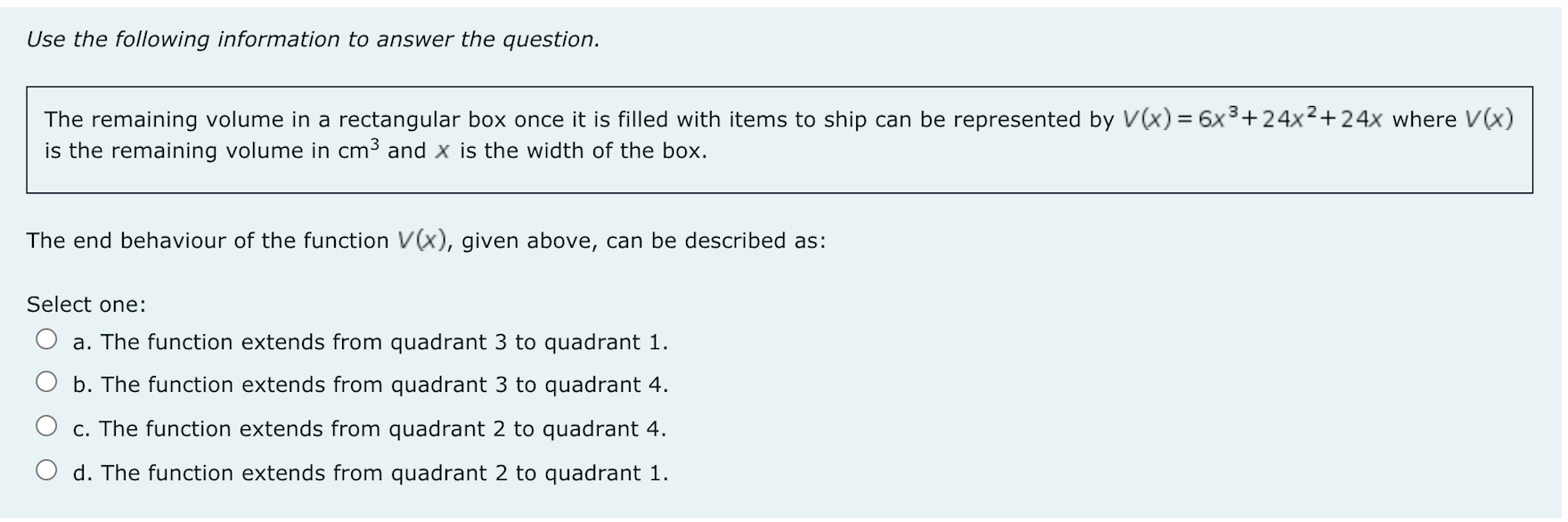Viewport: 1568px width, 522px height.
Task: Click the Select one label
Action: coord(86,303)
